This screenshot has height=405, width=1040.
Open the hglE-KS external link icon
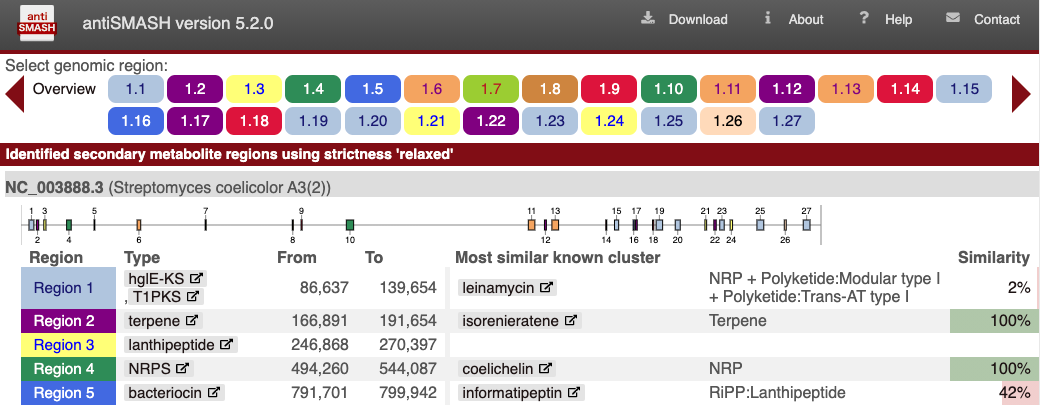point(196,278)
